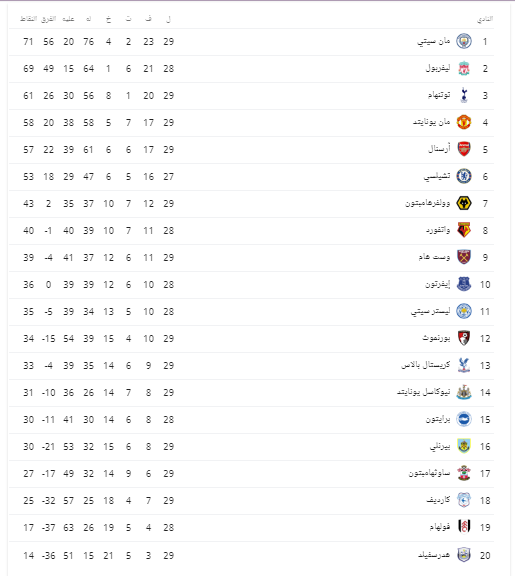Click the Watford crest in row 8
515x576 pixels.
pyautogui.click(x=464, y=230)
